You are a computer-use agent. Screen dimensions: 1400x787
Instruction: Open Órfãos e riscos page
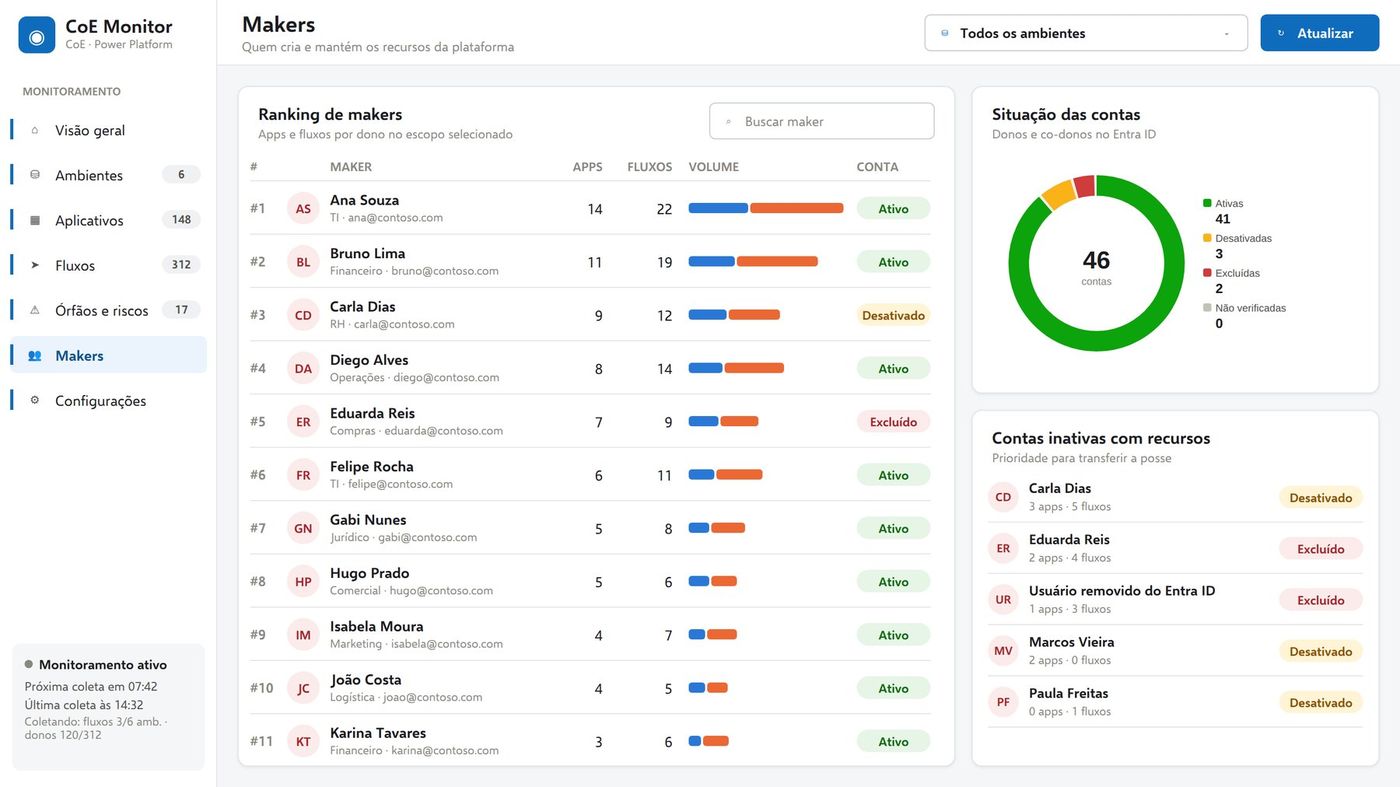point(108,310)
